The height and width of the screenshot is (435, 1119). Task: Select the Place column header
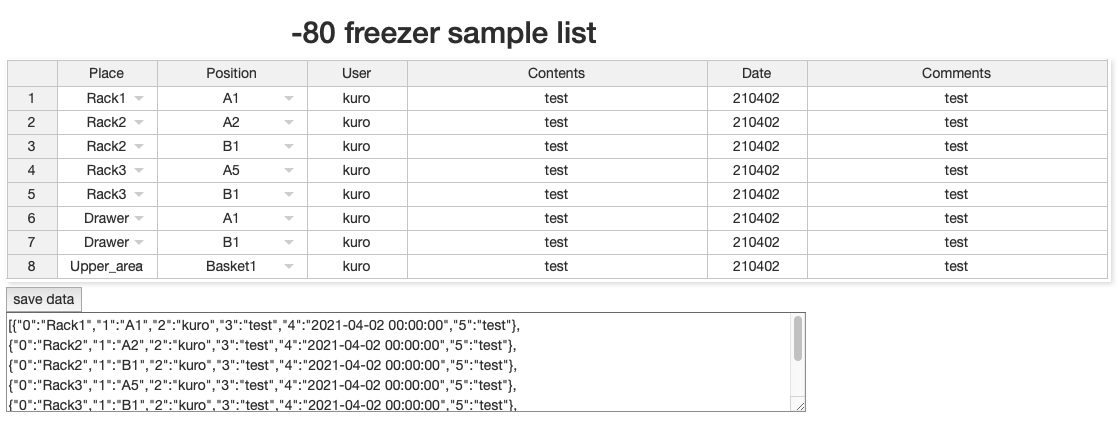(x=107, y=73)
